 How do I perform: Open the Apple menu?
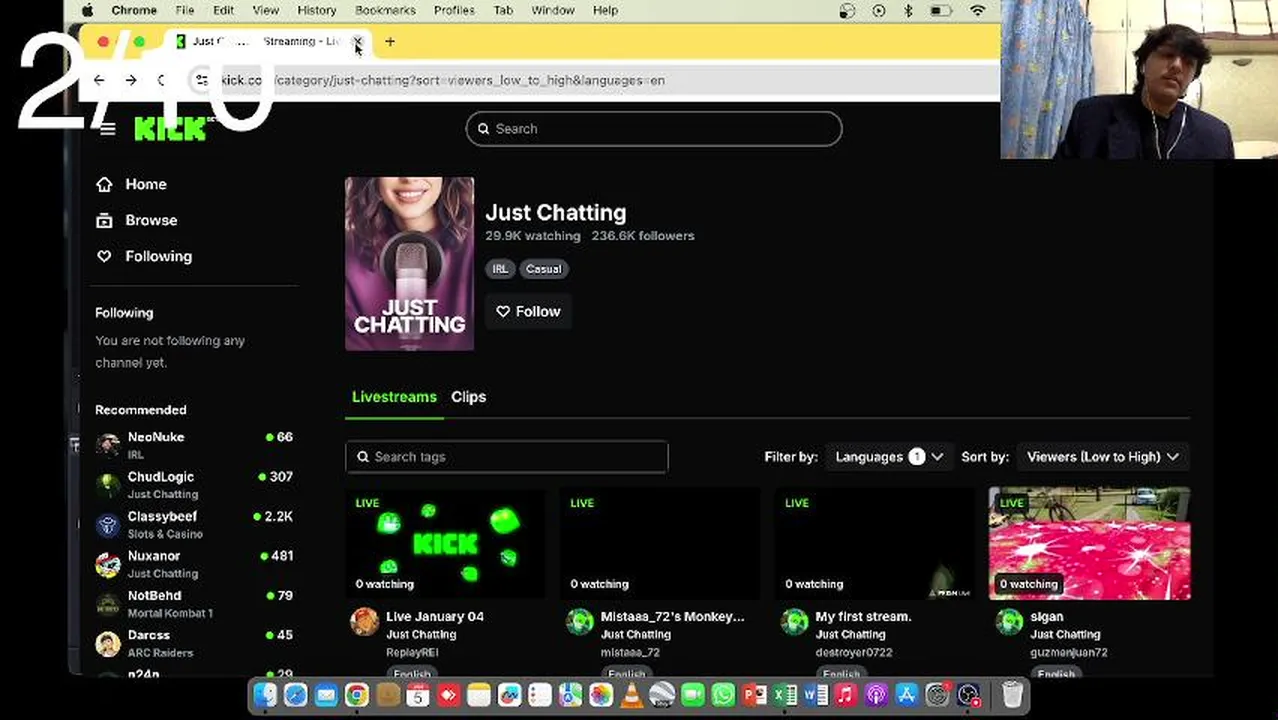pyautogui.click(x=88, y=10)
